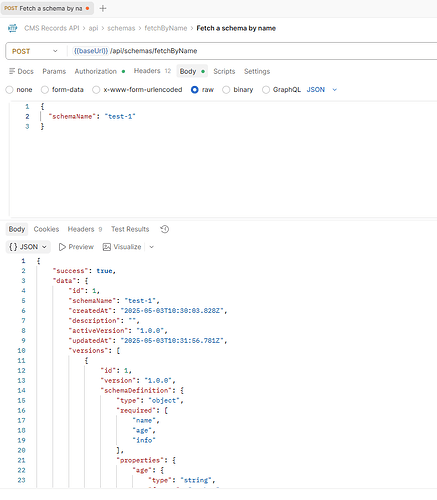The image size is (437, 500).
Task: Click the {{baseUrl}} variable in URL
Action: click(x=91, y=51)
